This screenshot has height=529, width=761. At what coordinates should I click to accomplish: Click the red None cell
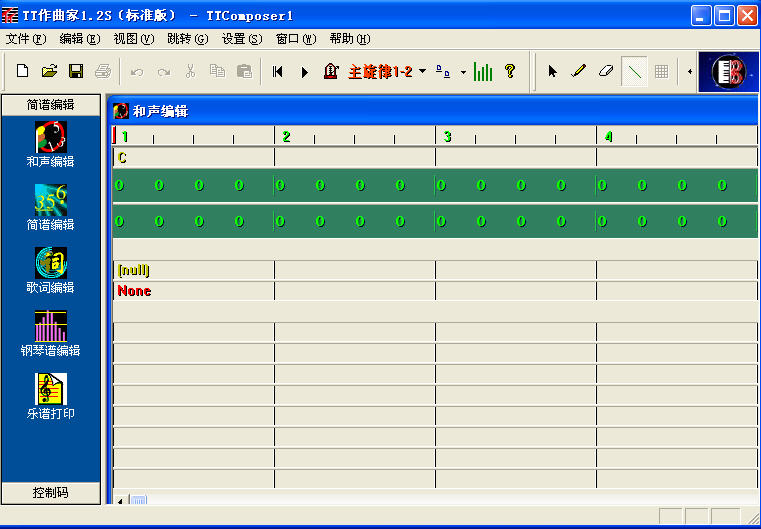pyautogui.click(x=194, y=291)
